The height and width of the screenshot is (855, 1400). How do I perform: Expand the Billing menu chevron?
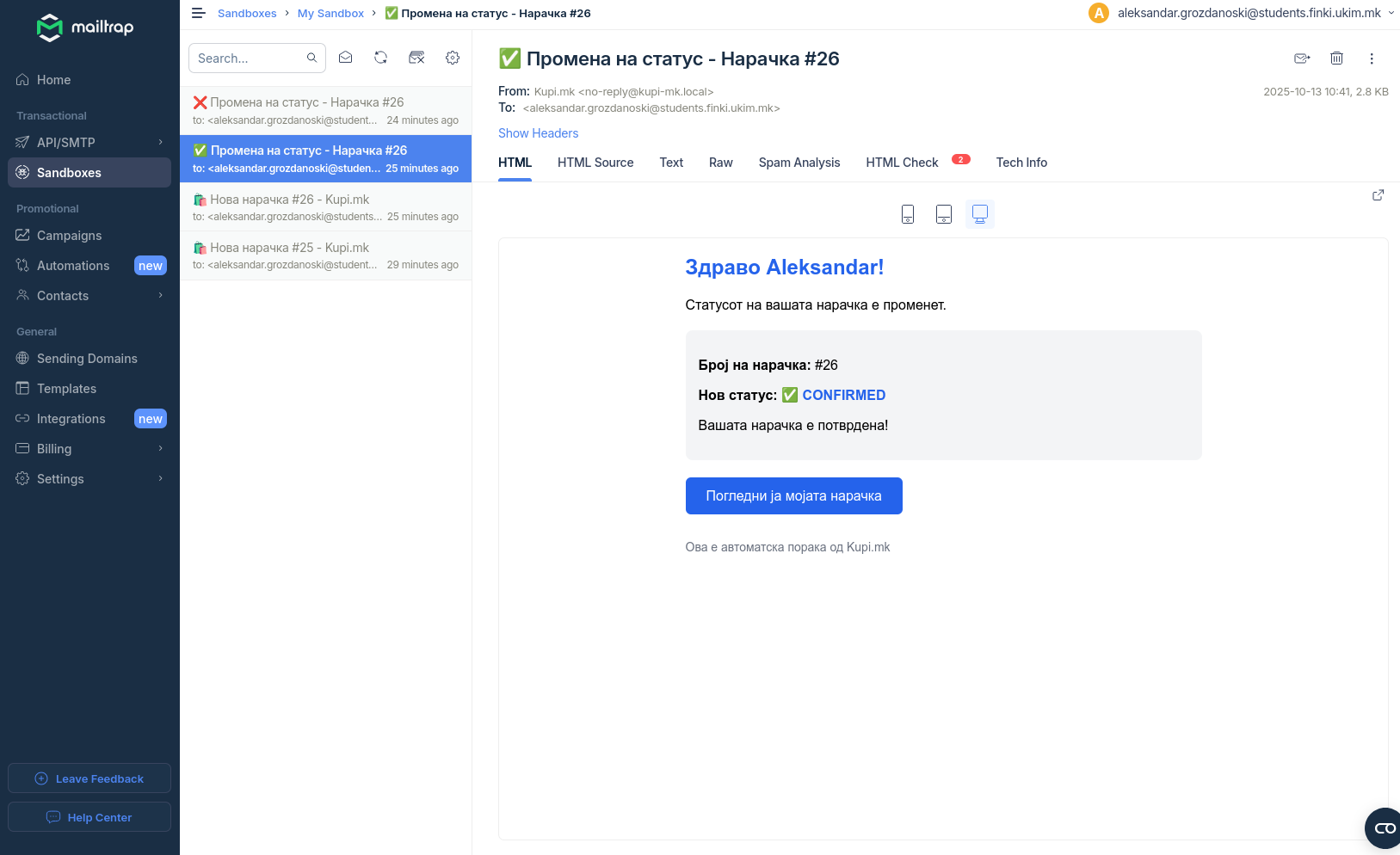[x=160, y=449]
